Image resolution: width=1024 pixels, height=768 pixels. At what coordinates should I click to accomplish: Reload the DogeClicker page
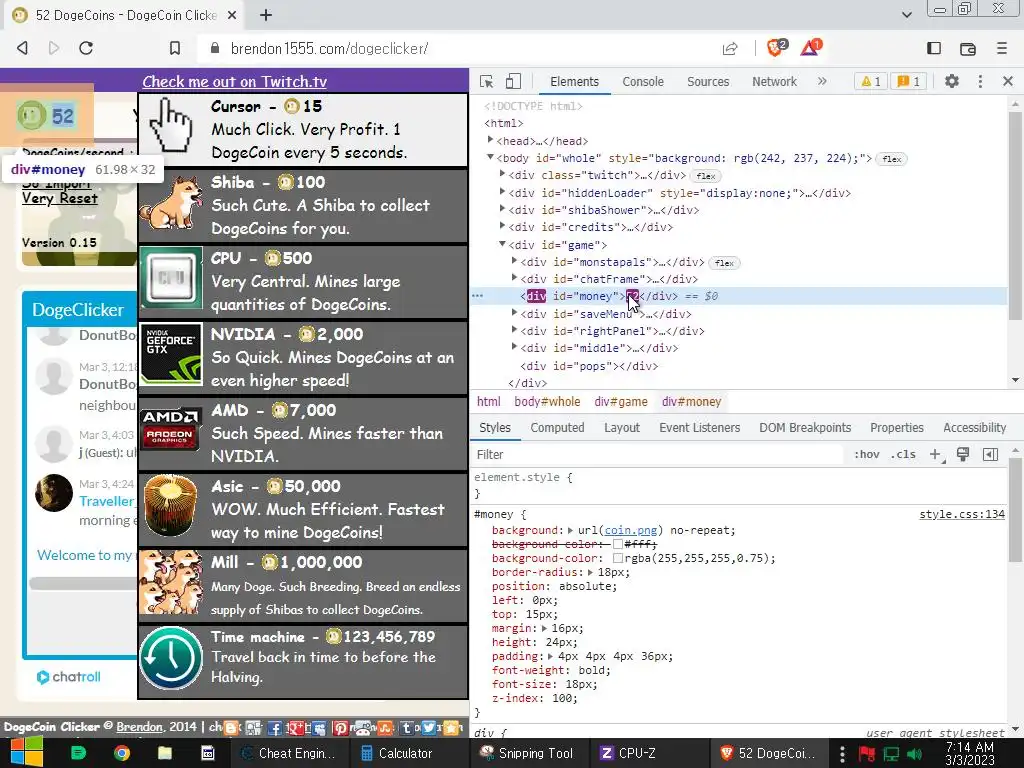pyautogui.click(x=86, y=48)
